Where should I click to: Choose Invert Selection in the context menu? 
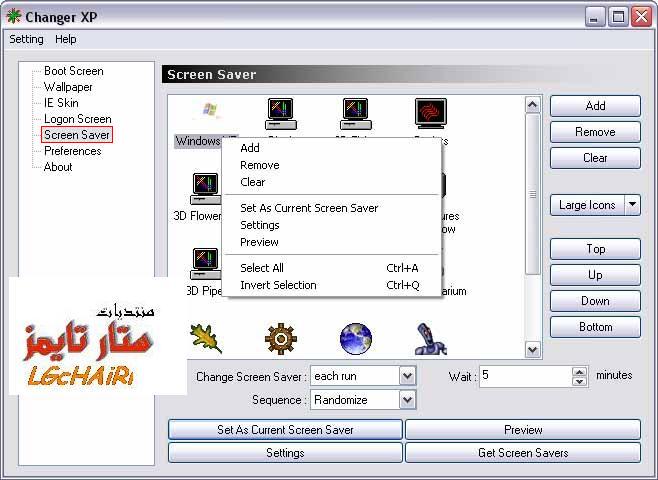(332, 285)
